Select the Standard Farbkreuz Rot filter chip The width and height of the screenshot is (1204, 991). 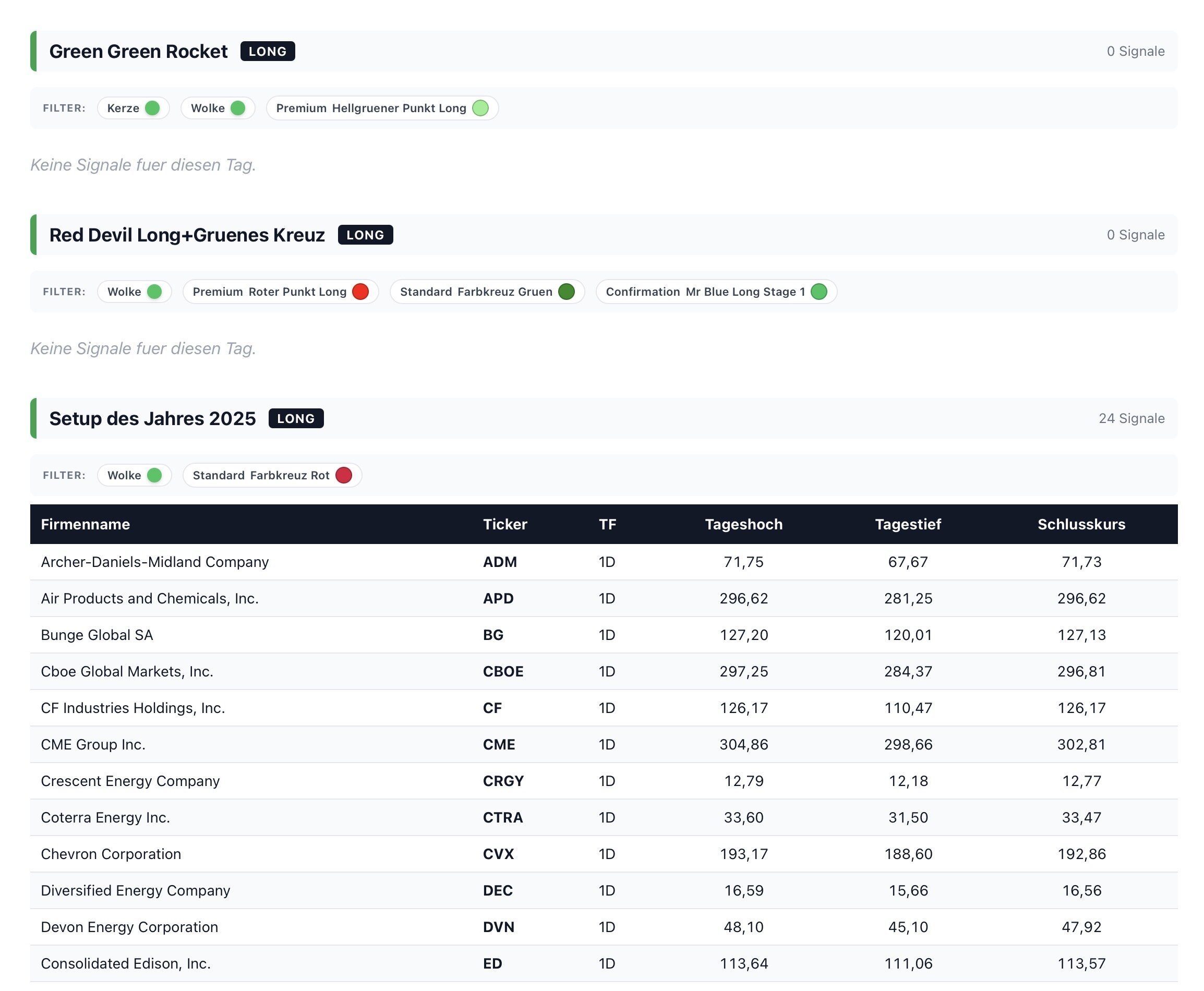[x=272, y=475]
